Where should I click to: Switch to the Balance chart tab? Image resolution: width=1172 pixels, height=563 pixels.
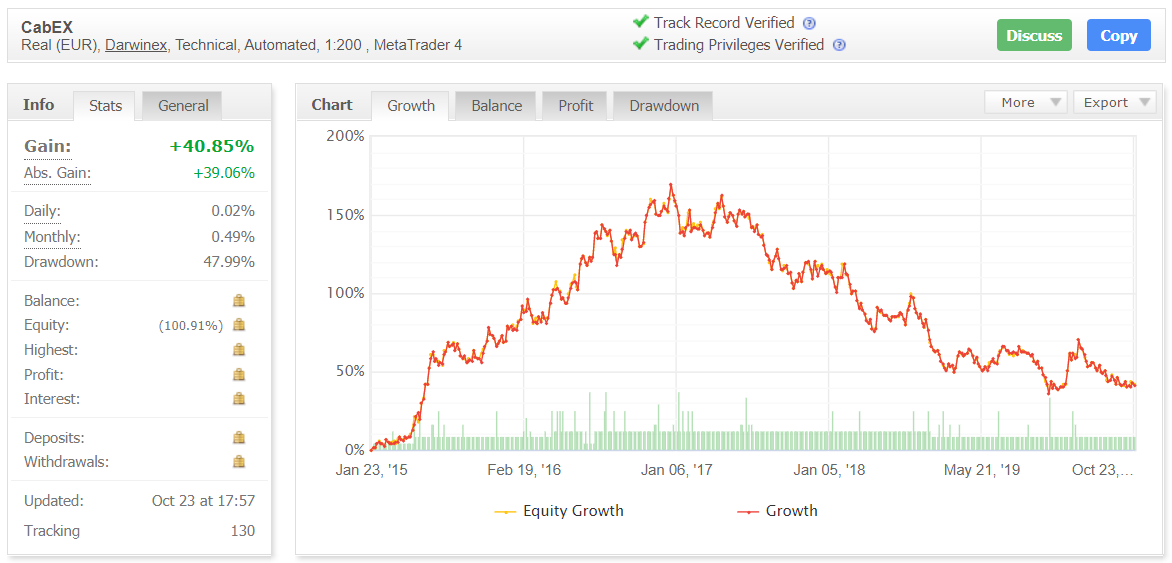497,106
